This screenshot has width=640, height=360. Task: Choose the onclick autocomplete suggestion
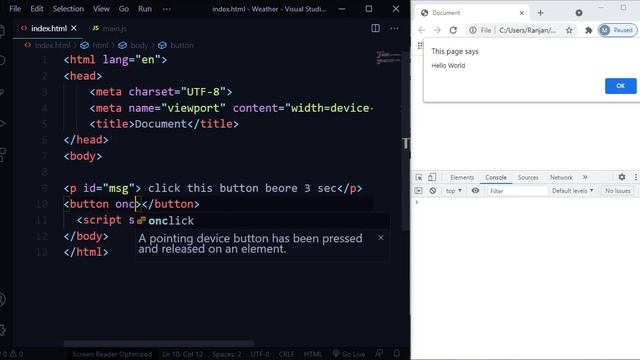coord(261,221)
